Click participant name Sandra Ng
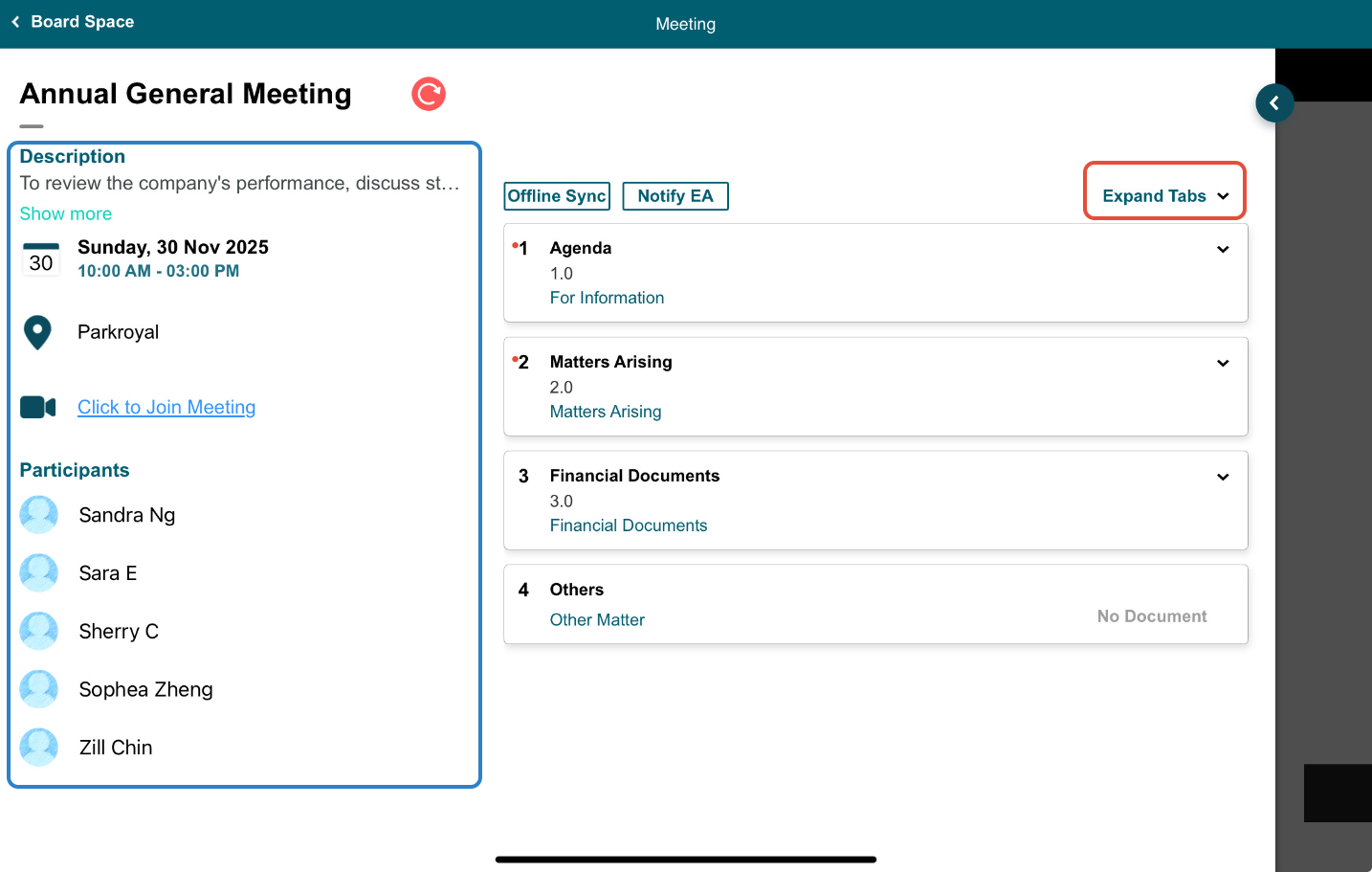This screenshot has width=1372, height=872. pos(127,515)
